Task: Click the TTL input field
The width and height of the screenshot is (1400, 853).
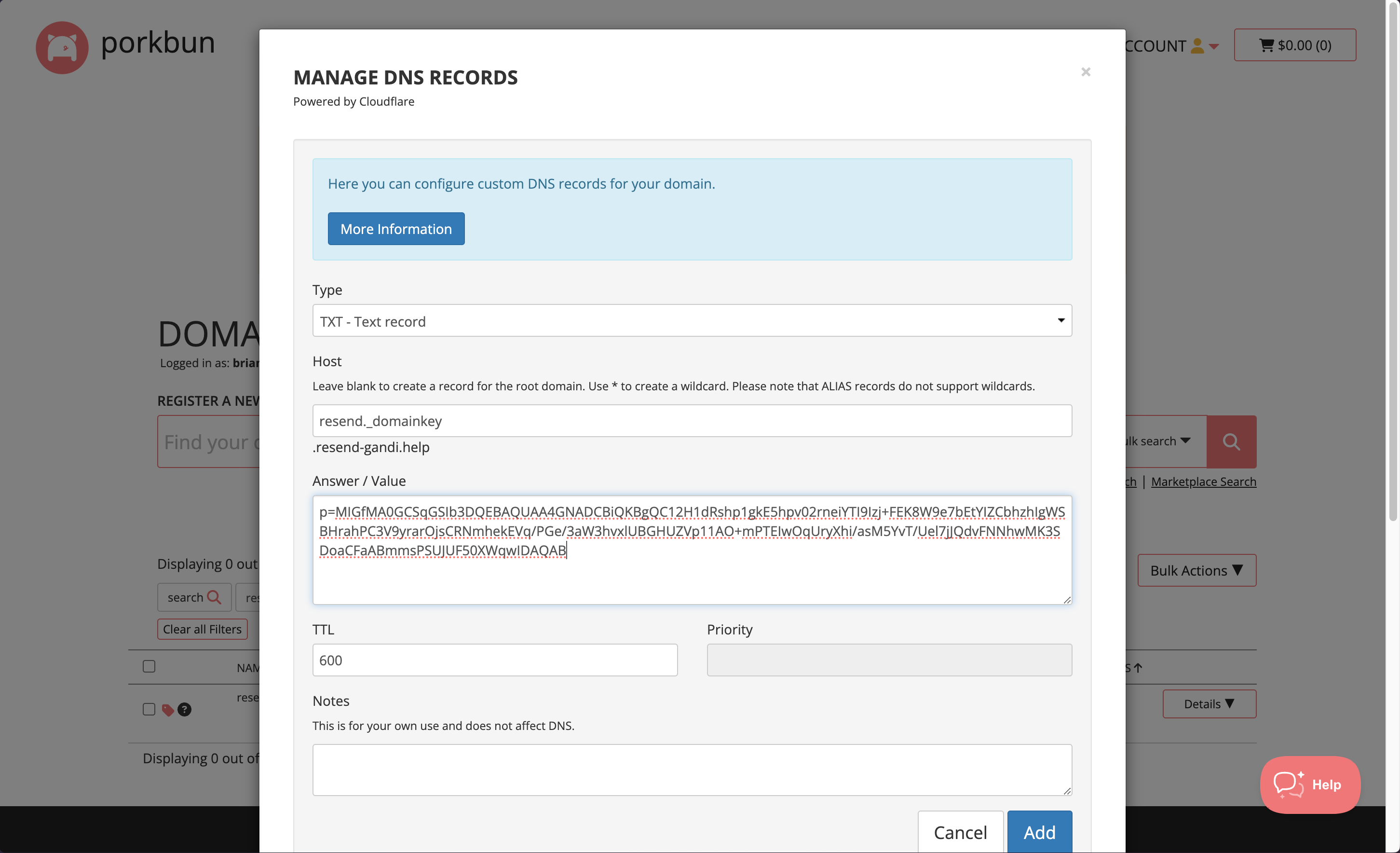Action: pos(494,660)
